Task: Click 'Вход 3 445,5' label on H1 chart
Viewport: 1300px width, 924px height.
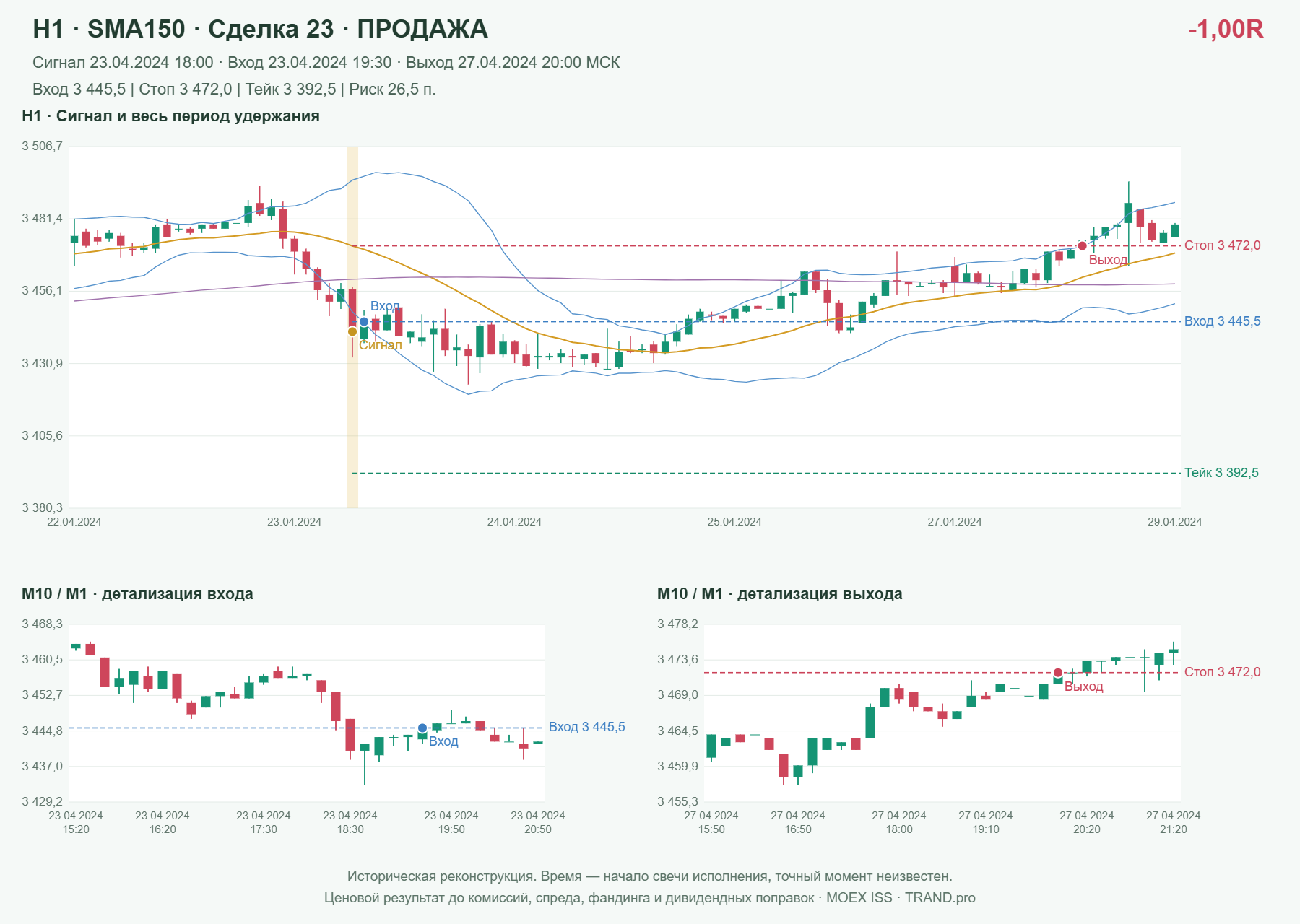Action: pyautogui.click(x=1223, y=321)
